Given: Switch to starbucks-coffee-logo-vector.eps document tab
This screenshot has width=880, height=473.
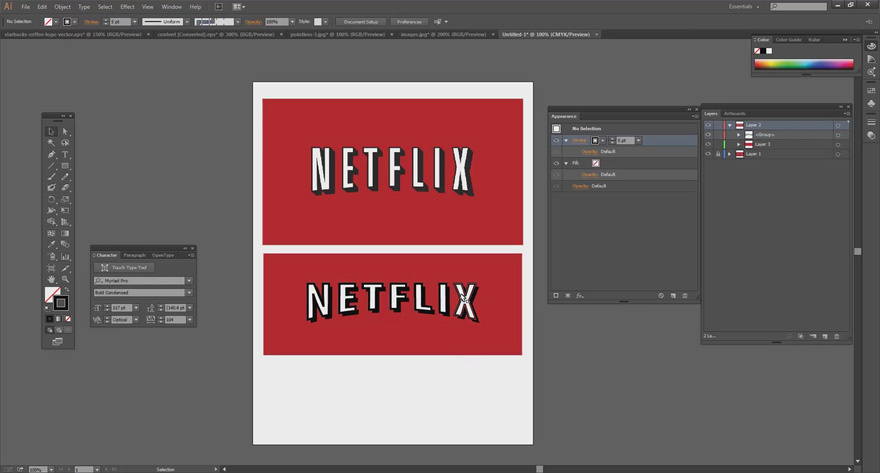Looking at the screenshot, I should (x=73, y=34).
